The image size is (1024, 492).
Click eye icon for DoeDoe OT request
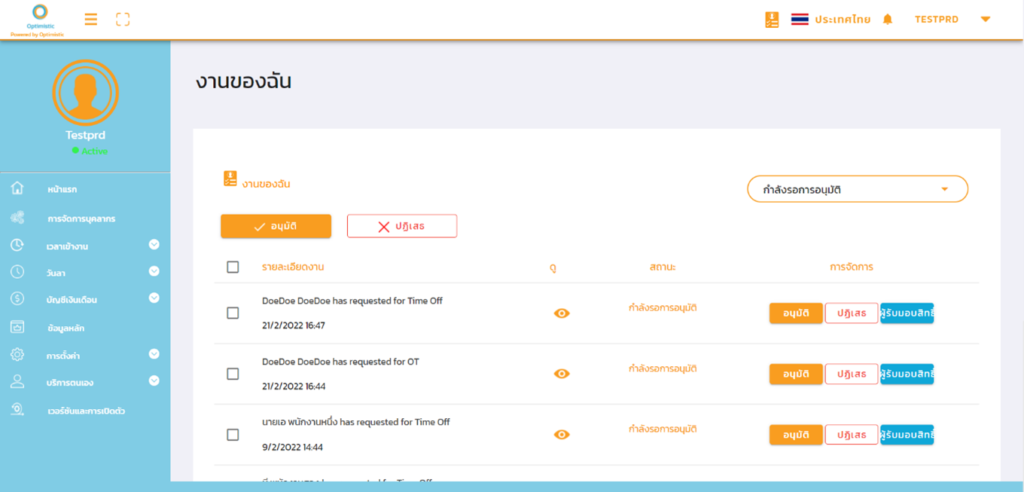pos(562,374)
